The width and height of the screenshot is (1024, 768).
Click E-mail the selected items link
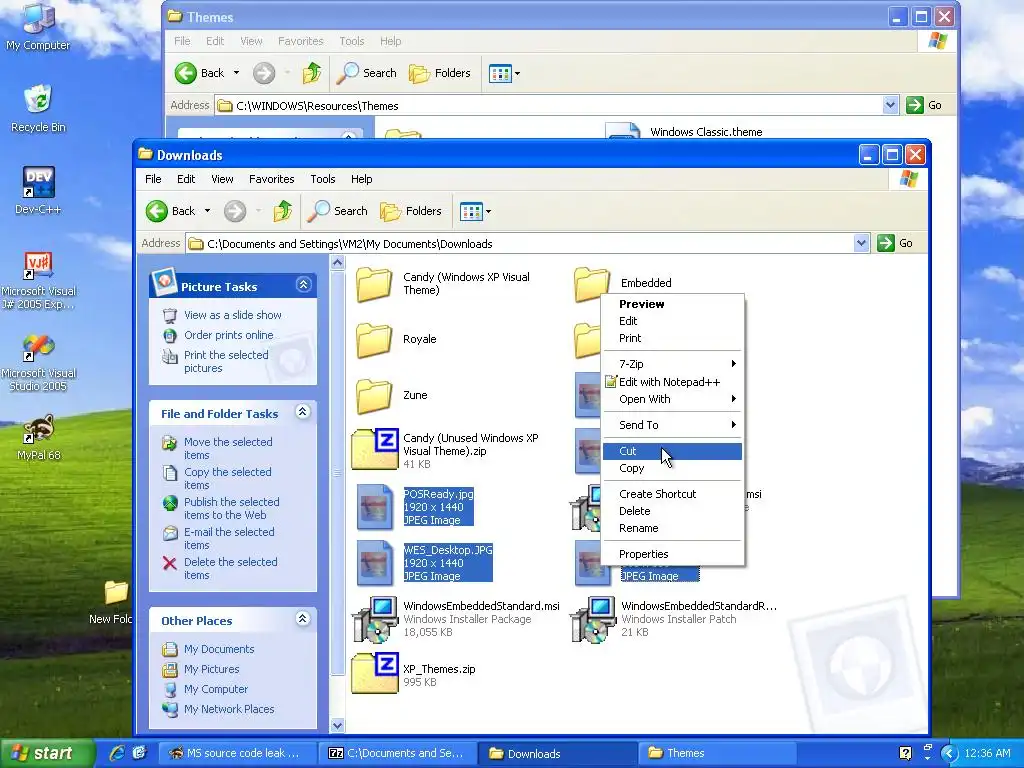coord(229,538)
